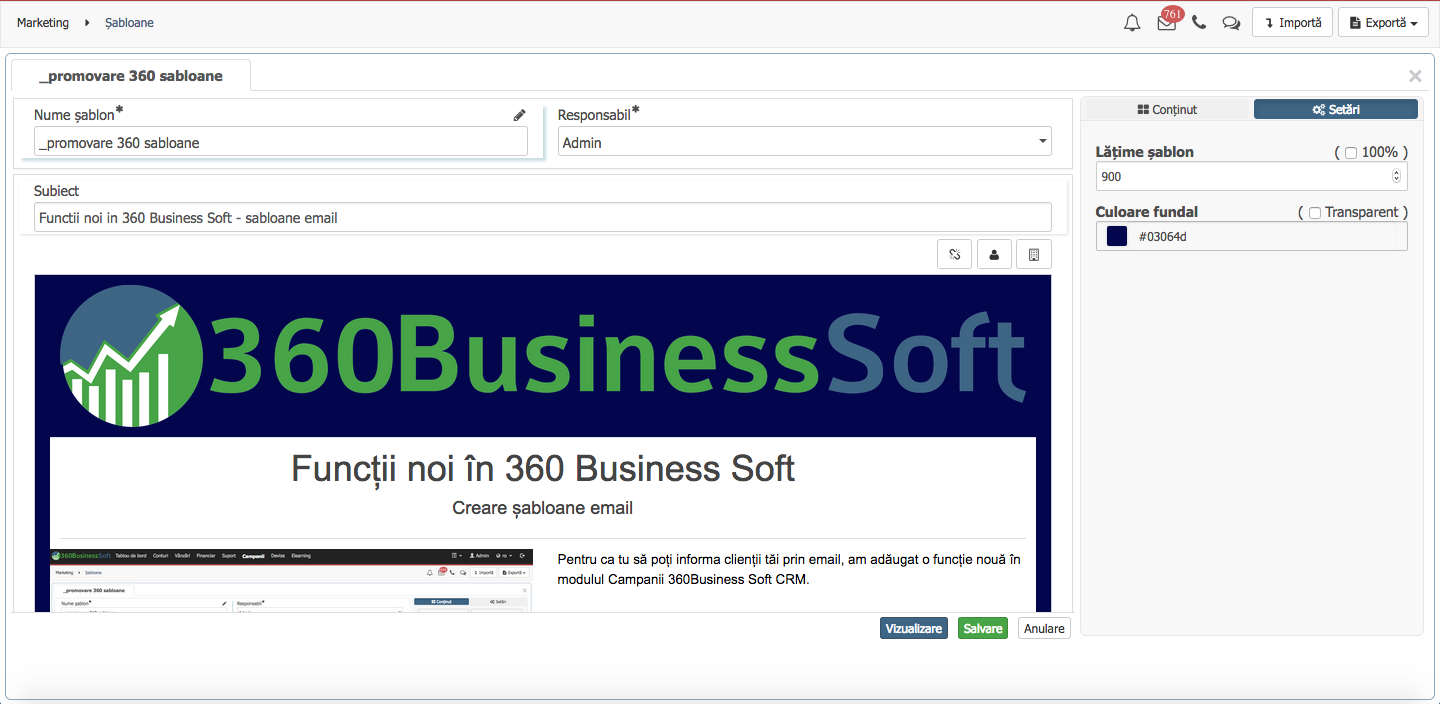The image size is (1440, 704).
Task: Focus the Nume șablon input field
Action: point(281,142)
